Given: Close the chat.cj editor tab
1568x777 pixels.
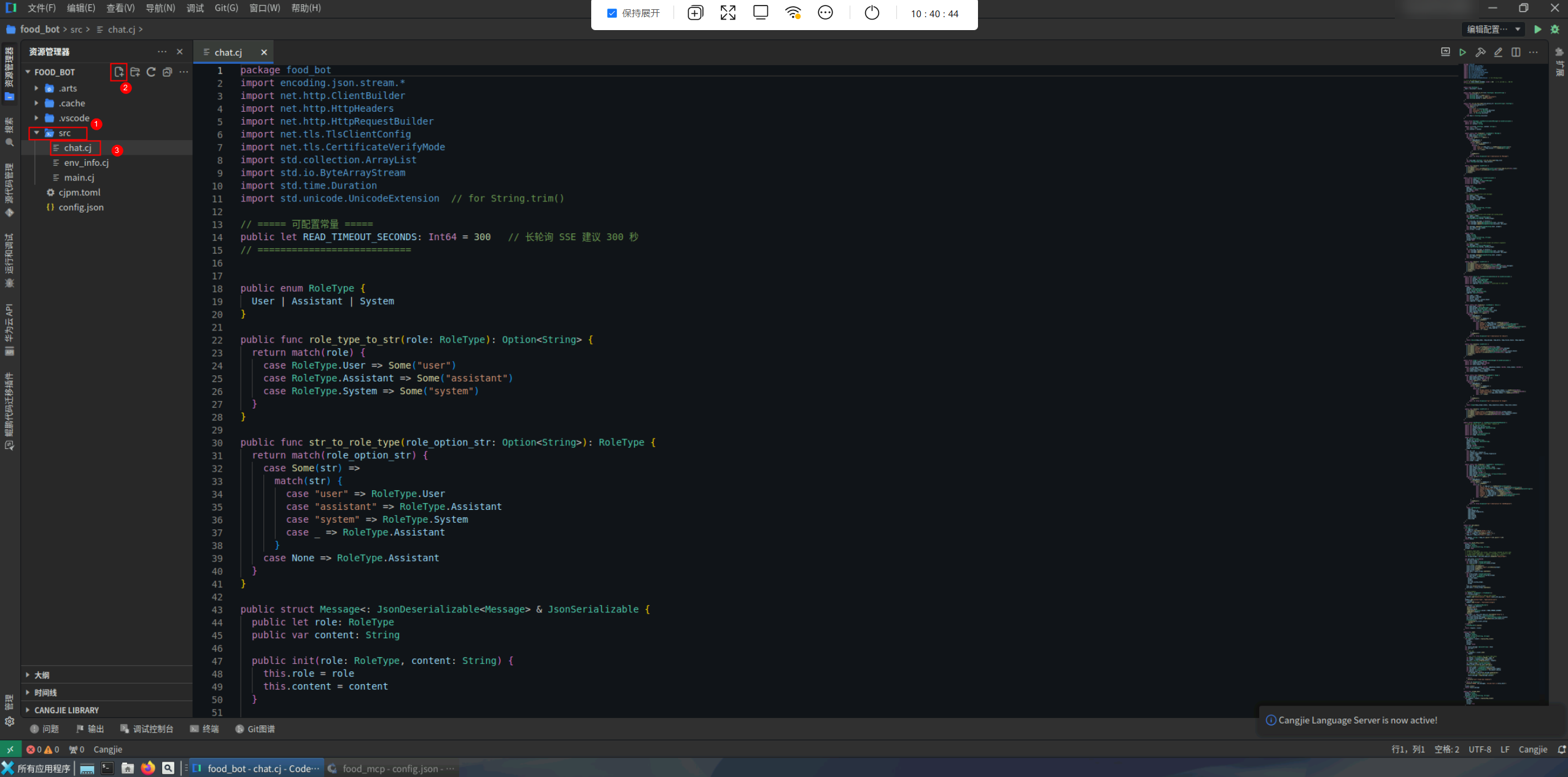Looking at the screenshot, I should coord(264,52).
